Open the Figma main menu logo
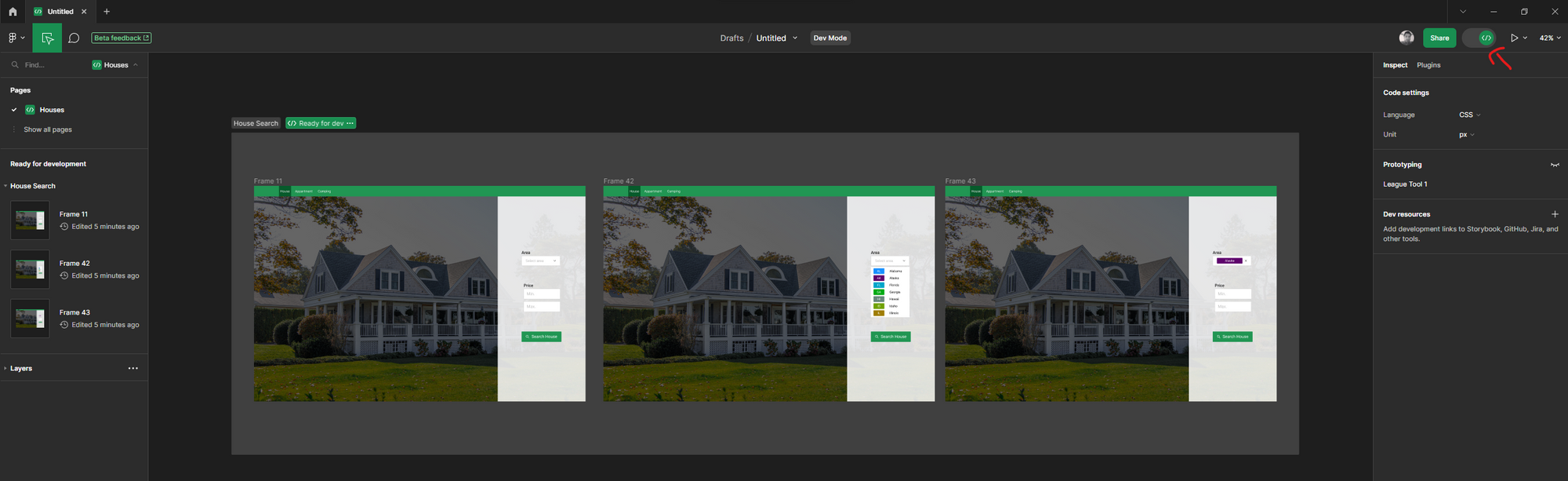Screen dimensions: 1568x481 click(13, 38)
